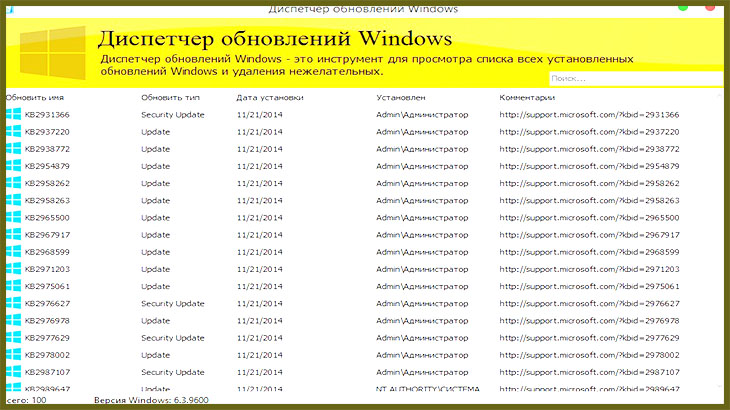Viewport: 730px width, 410px height.
Task: Select the KB2968599 update name
Action: tap(47, 252)
